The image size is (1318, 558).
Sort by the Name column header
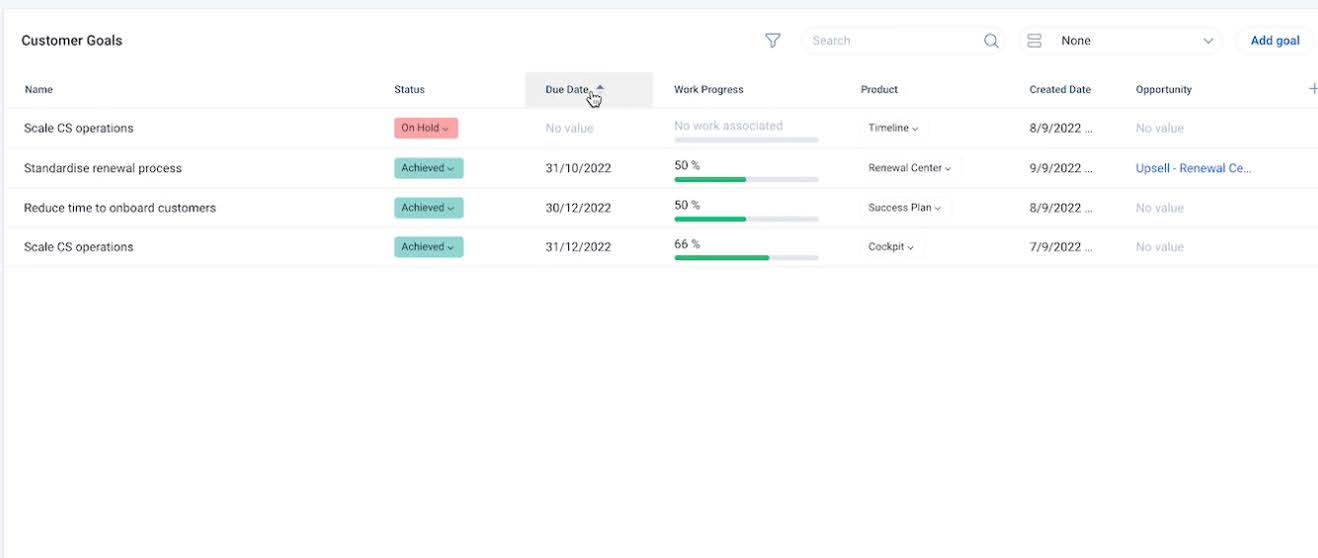tap(39, 90)
